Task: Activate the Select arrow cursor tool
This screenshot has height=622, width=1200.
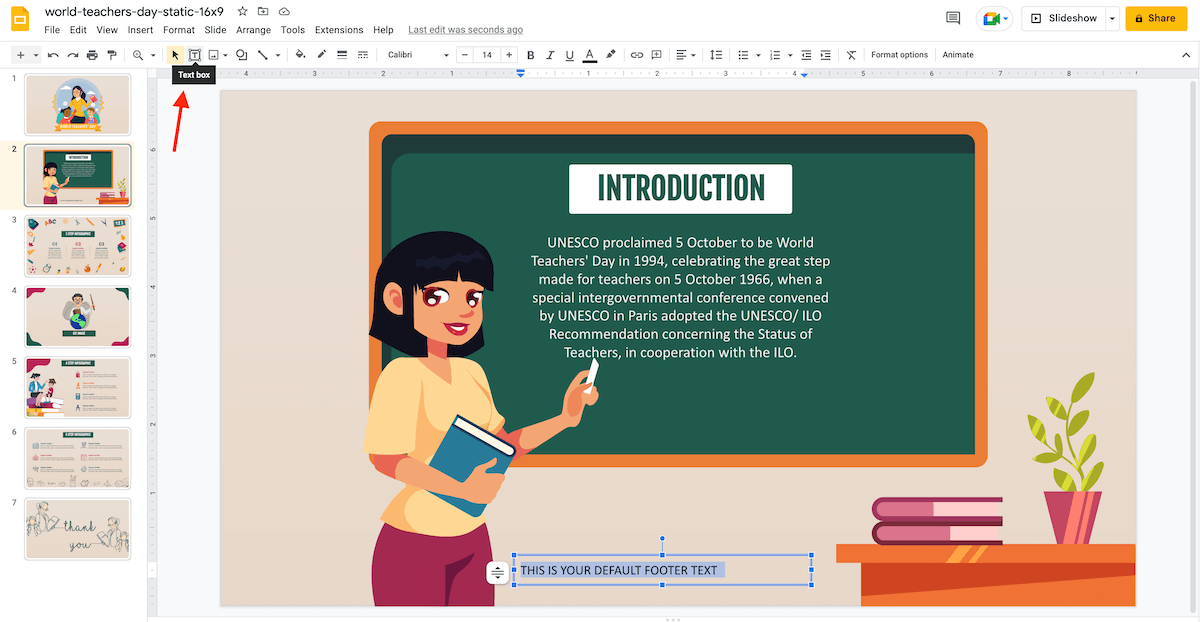Action: [x=176, y=55]
